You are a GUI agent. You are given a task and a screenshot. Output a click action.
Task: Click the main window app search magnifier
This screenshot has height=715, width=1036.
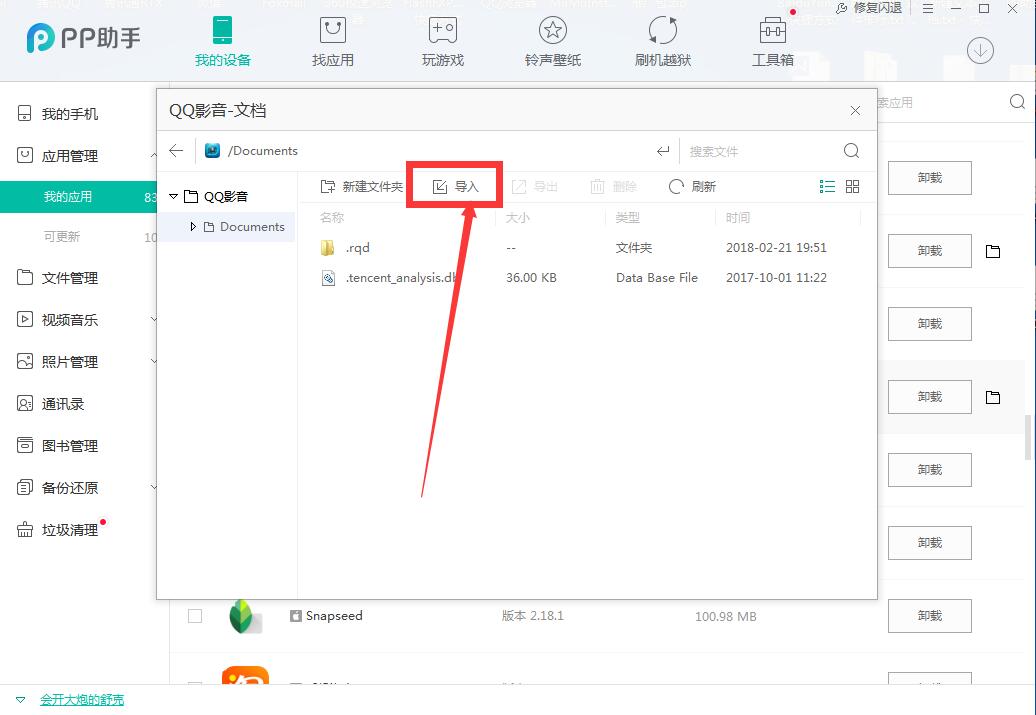(x=1018, y=102)
